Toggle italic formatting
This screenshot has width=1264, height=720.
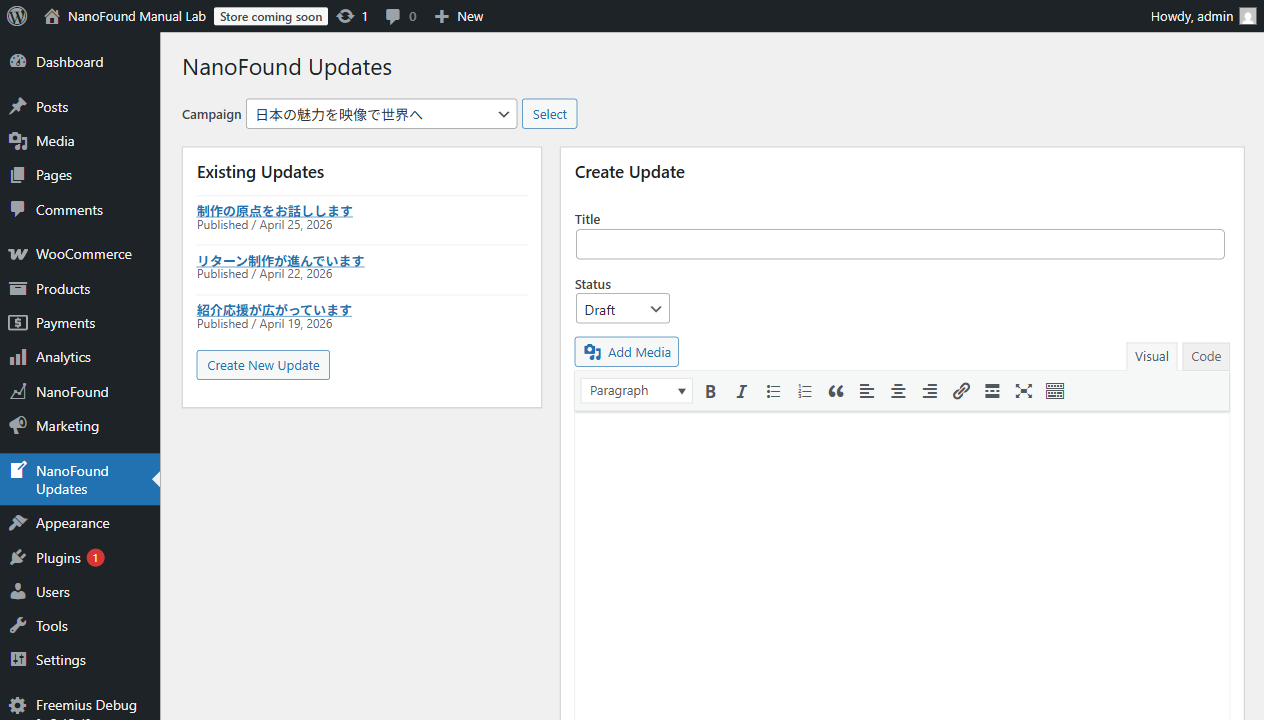point(741,391)
